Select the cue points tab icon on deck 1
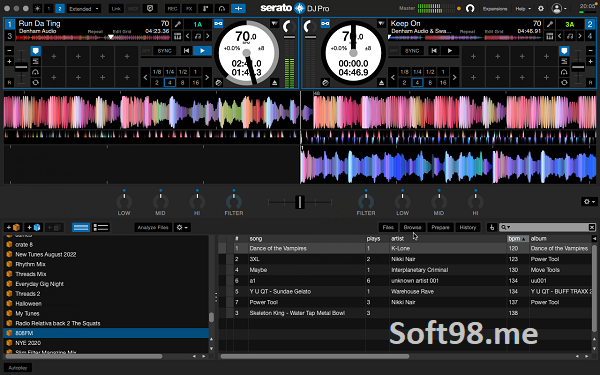Image resolution: width=600 pixels, height=375 pixels. 36,51
